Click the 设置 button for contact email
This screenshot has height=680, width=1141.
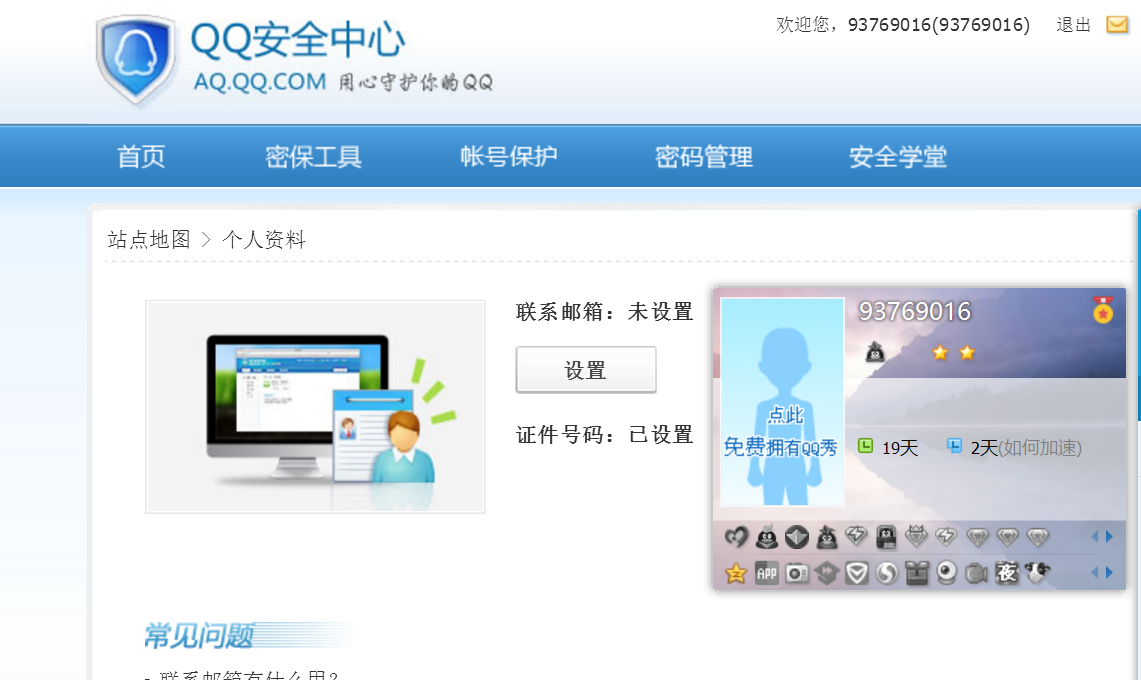(586, 370)
